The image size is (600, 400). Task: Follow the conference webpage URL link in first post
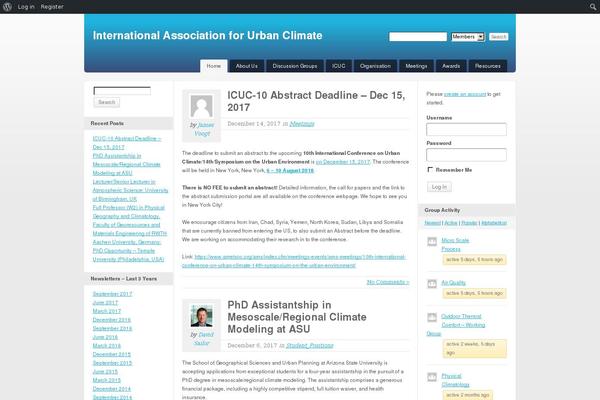click(294, 261)
